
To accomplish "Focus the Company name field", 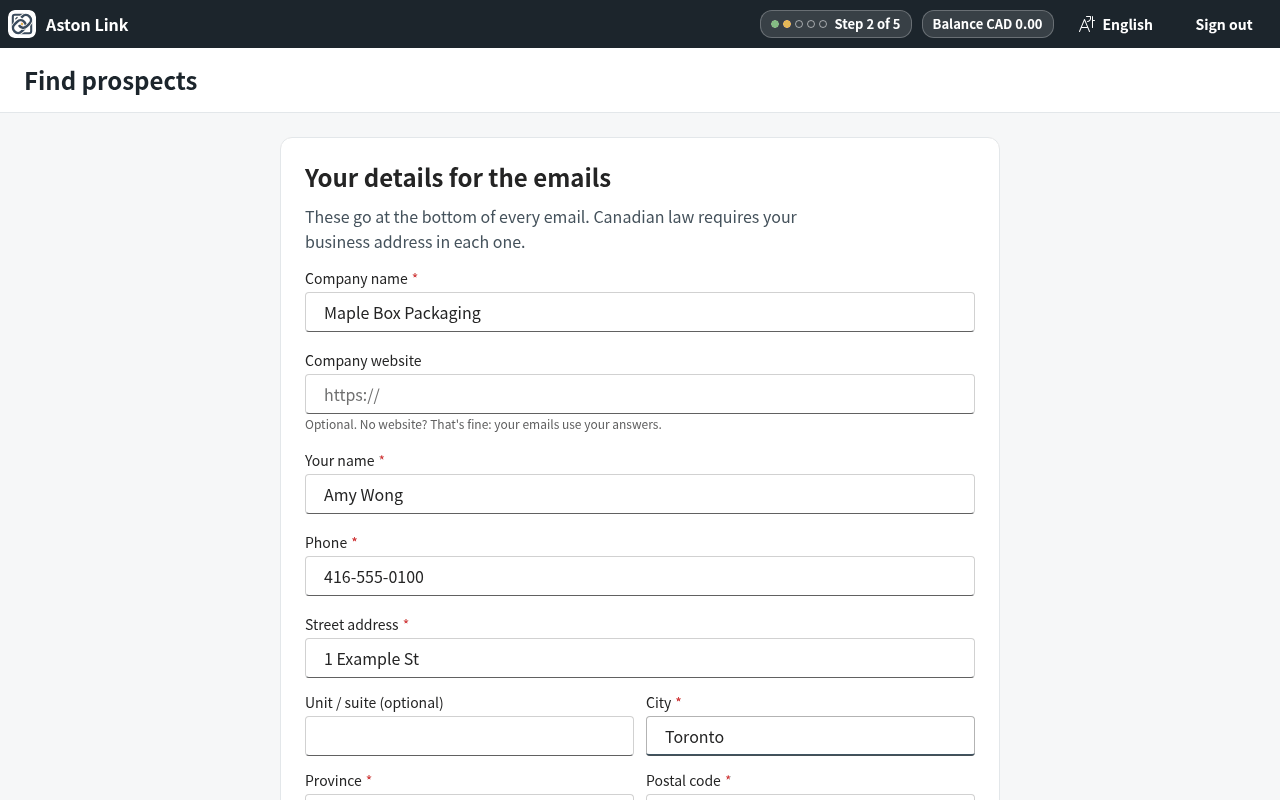I will click(640, 312).
